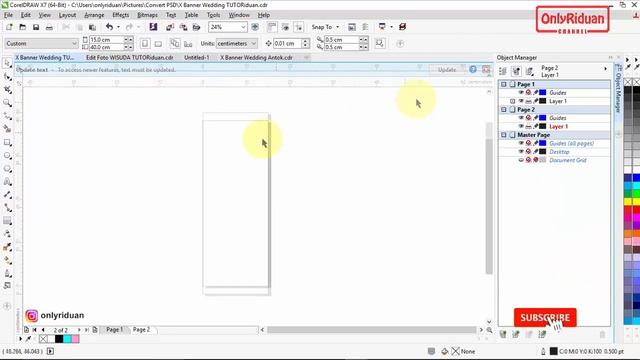
Task: Collapse the Page 1 tree node
Action: [504, 84]
